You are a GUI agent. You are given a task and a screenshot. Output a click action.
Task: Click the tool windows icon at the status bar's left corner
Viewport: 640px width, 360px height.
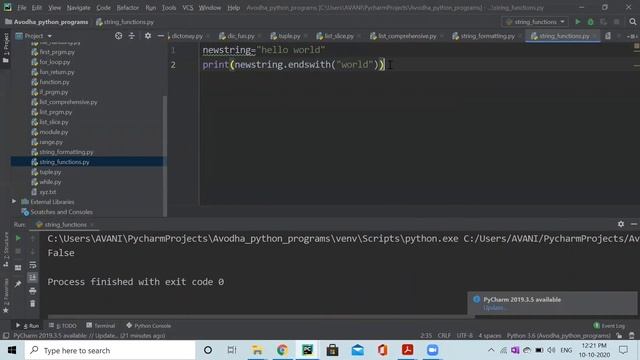6,336
